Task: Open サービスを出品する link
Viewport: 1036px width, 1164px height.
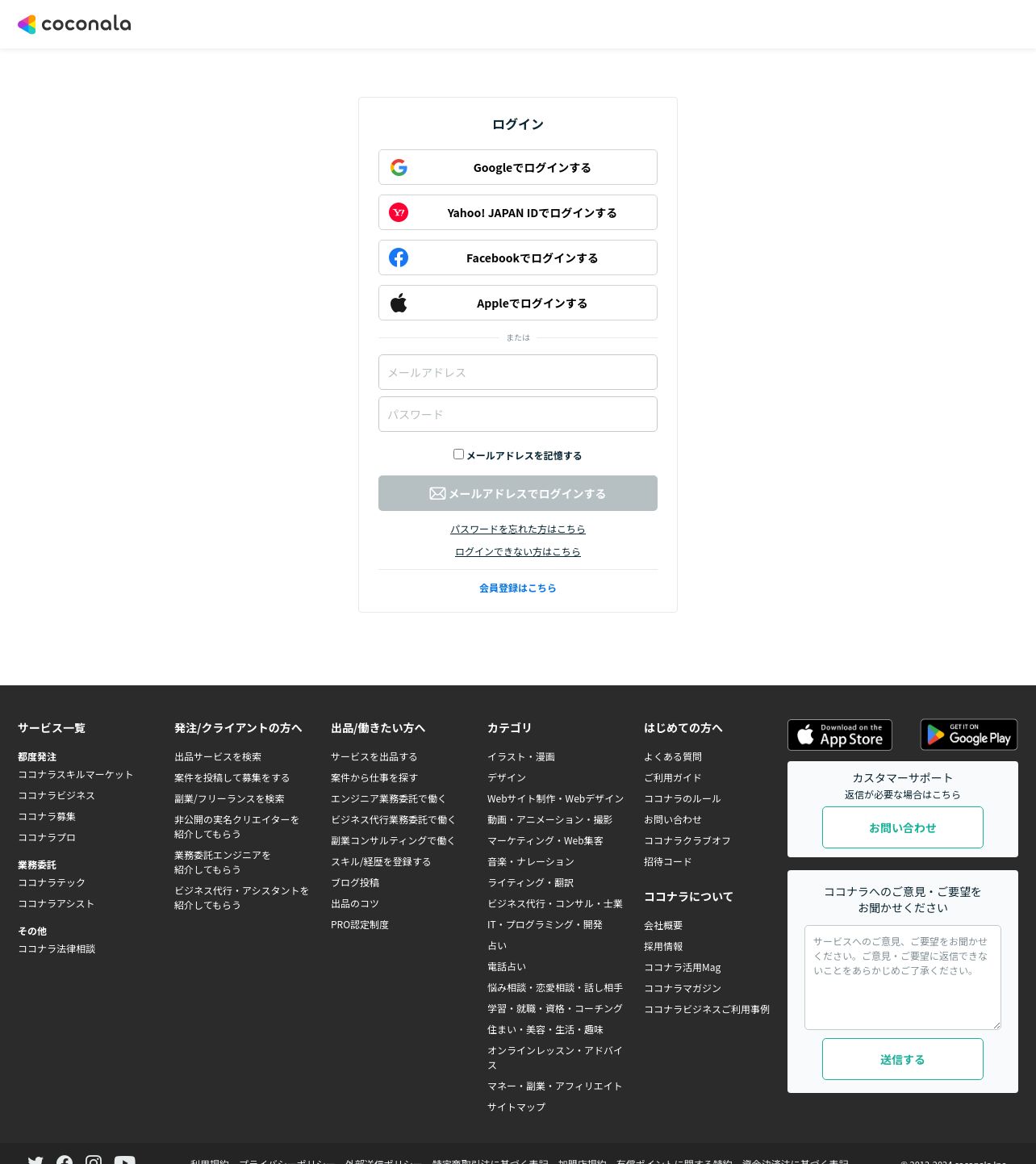Action: tap(374, 757)
